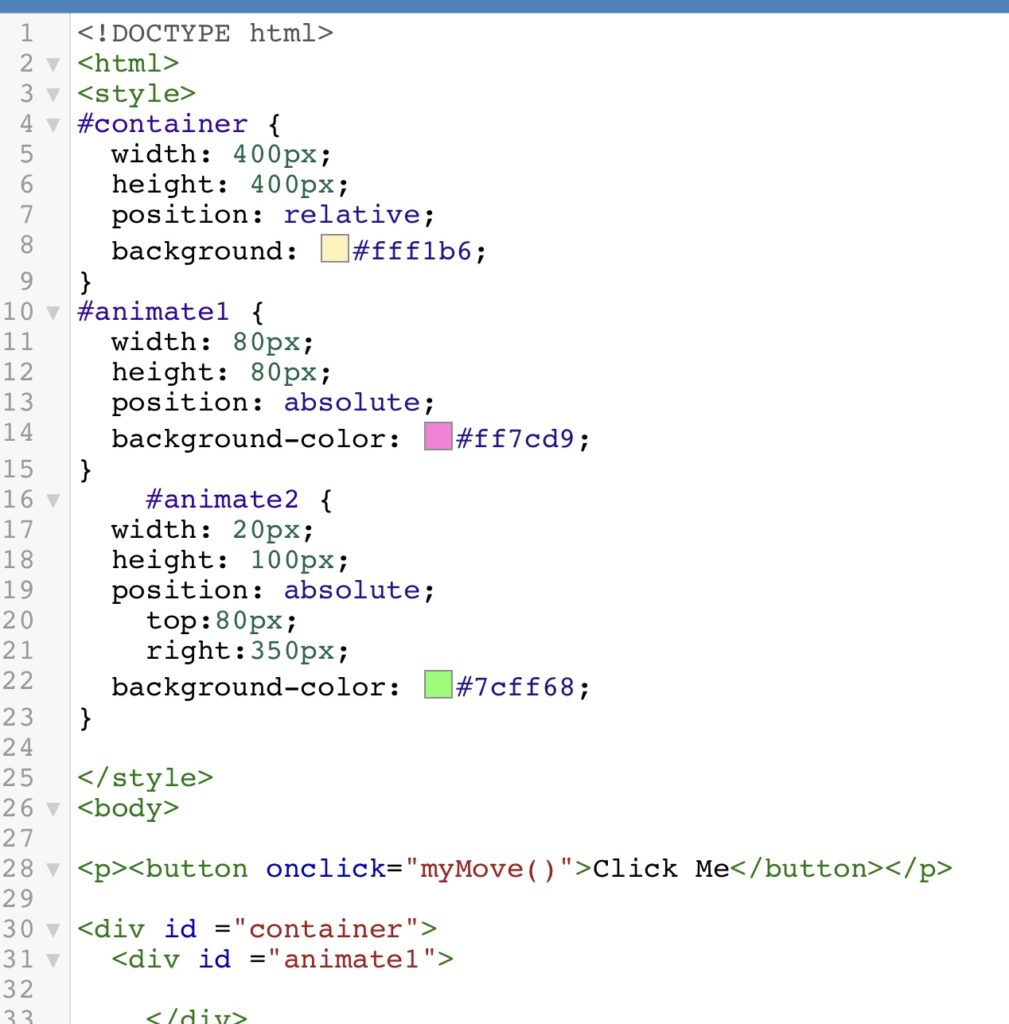Place cursor on <!DOCTYPE html> text
Image resolution: width=1009 pixels, height=1024 pixels.
coord(205,33)
